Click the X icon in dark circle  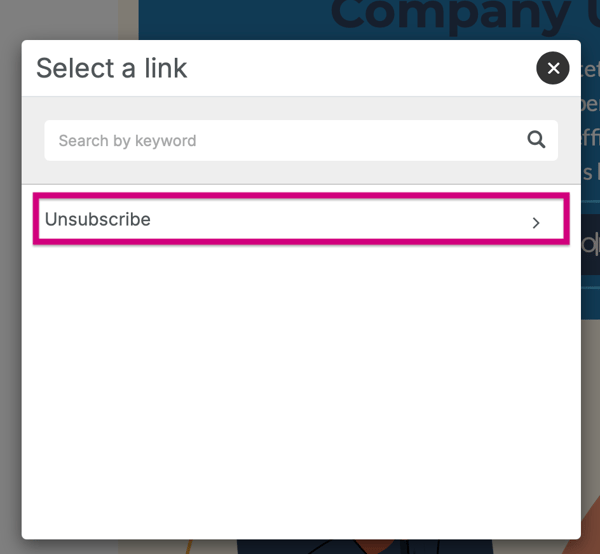553,68
